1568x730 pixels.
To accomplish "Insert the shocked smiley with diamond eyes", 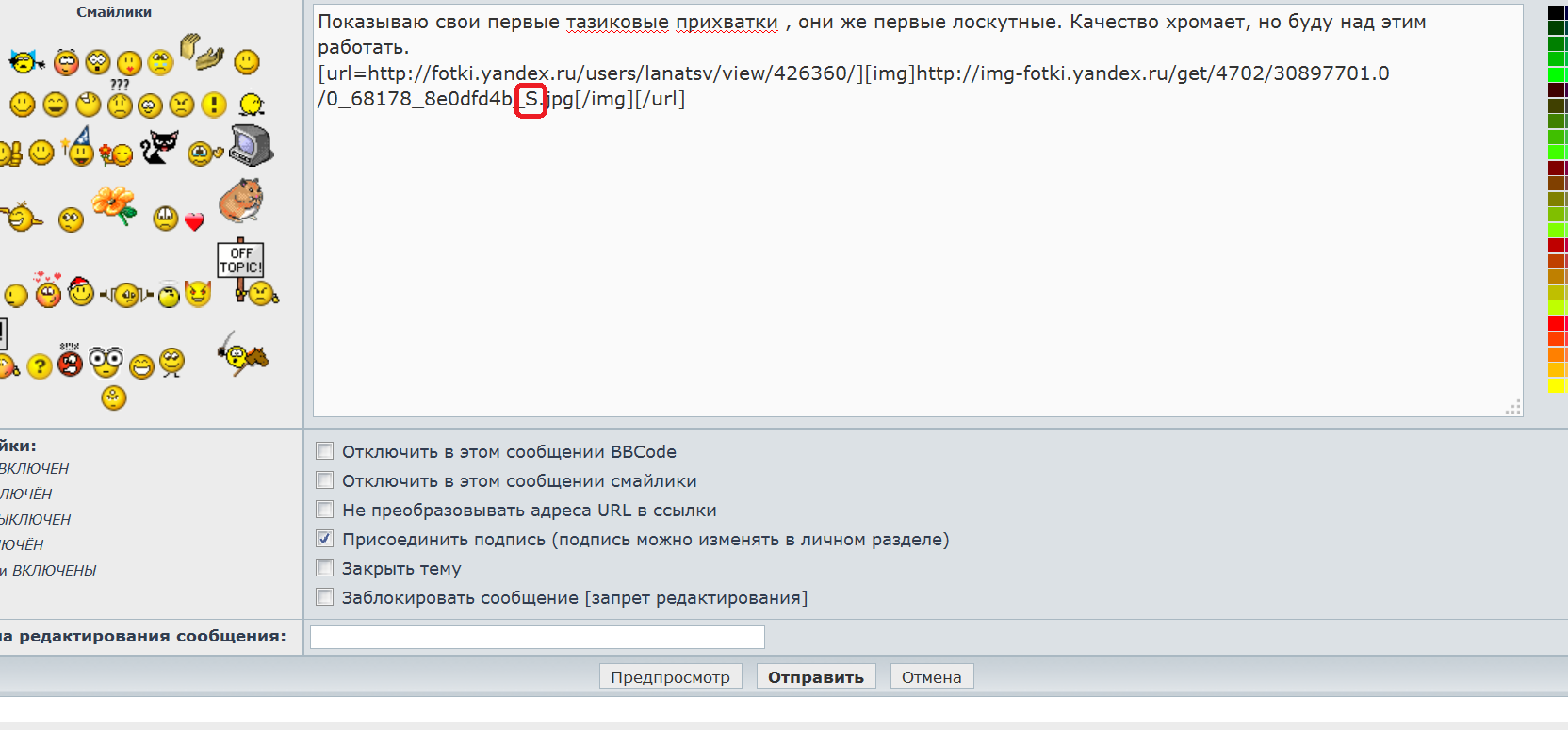I will pos(98,62).
